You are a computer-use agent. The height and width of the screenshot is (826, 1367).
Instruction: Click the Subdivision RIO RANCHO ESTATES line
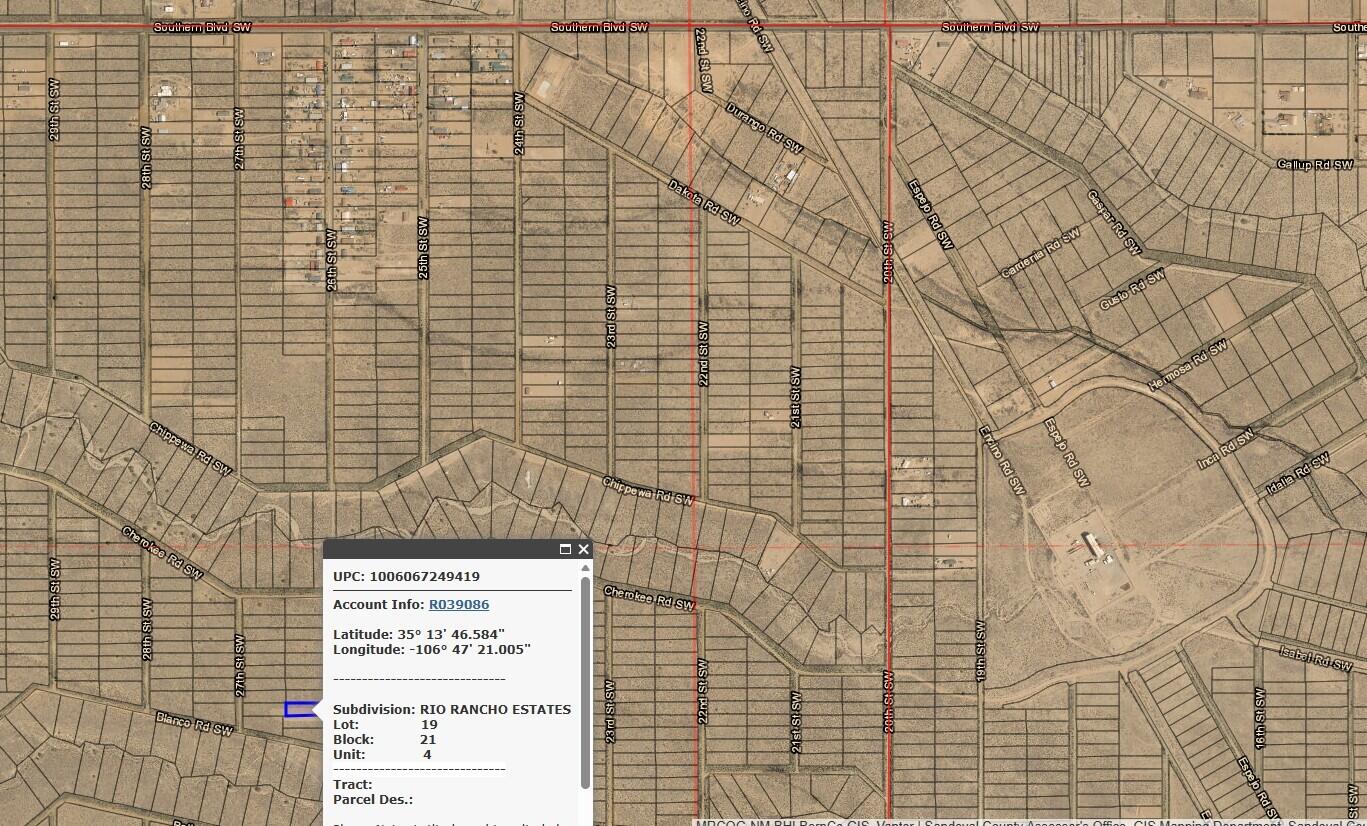[x=452, y=709]
